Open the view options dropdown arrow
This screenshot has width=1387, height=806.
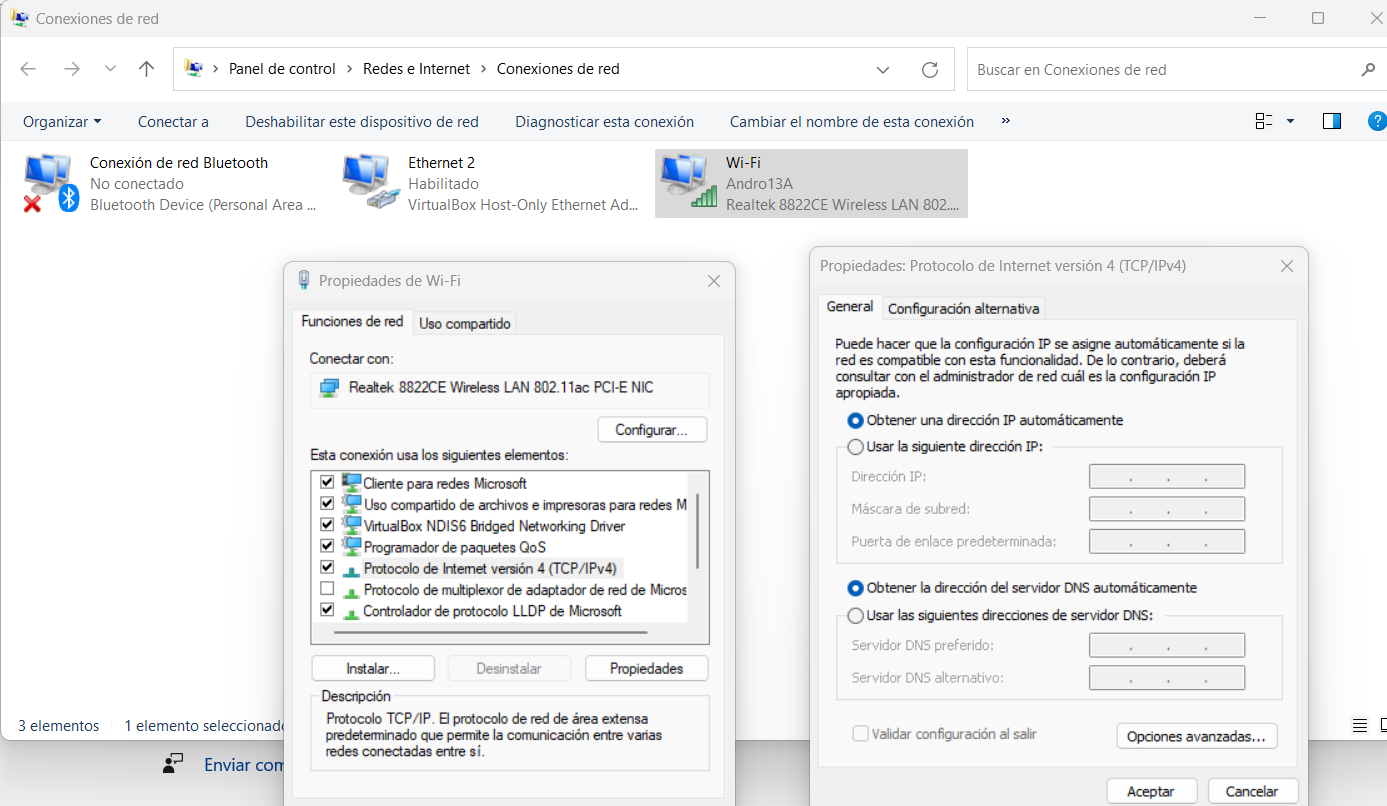pos(1290,121)
